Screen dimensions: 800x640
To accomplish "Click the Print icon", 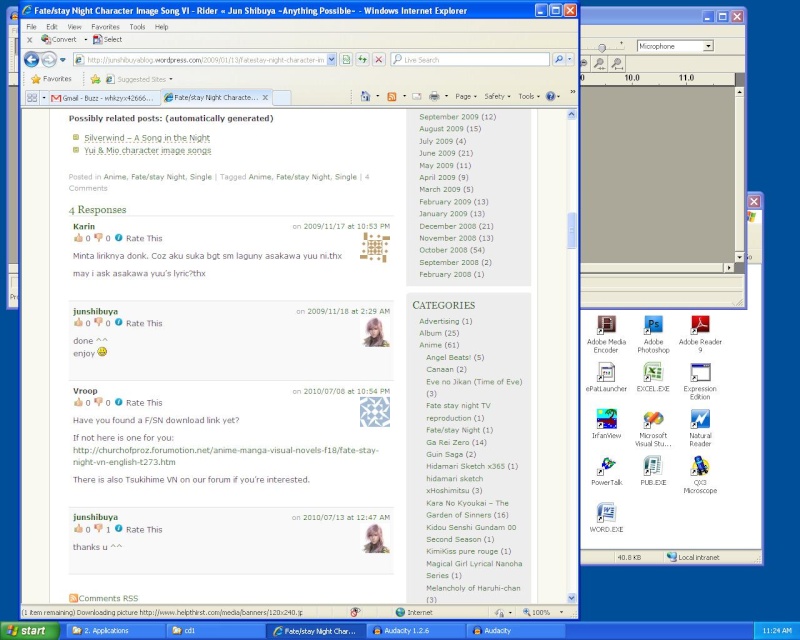I will point(434,96).
